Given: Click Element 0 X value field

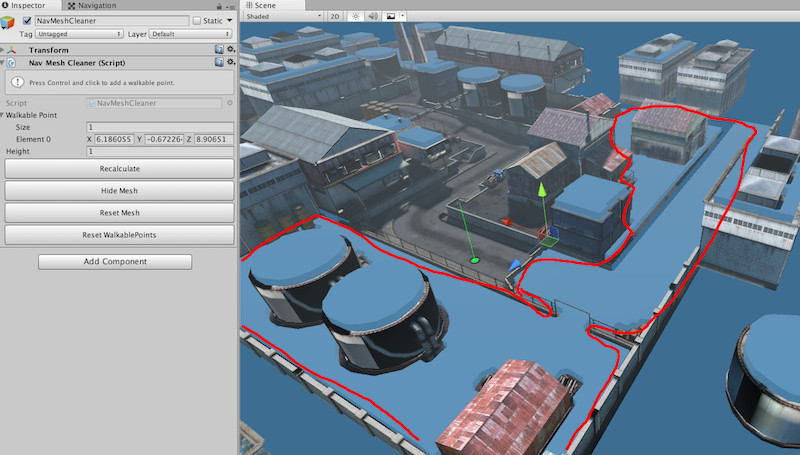Looking at the screenshot, I should 114,139.
